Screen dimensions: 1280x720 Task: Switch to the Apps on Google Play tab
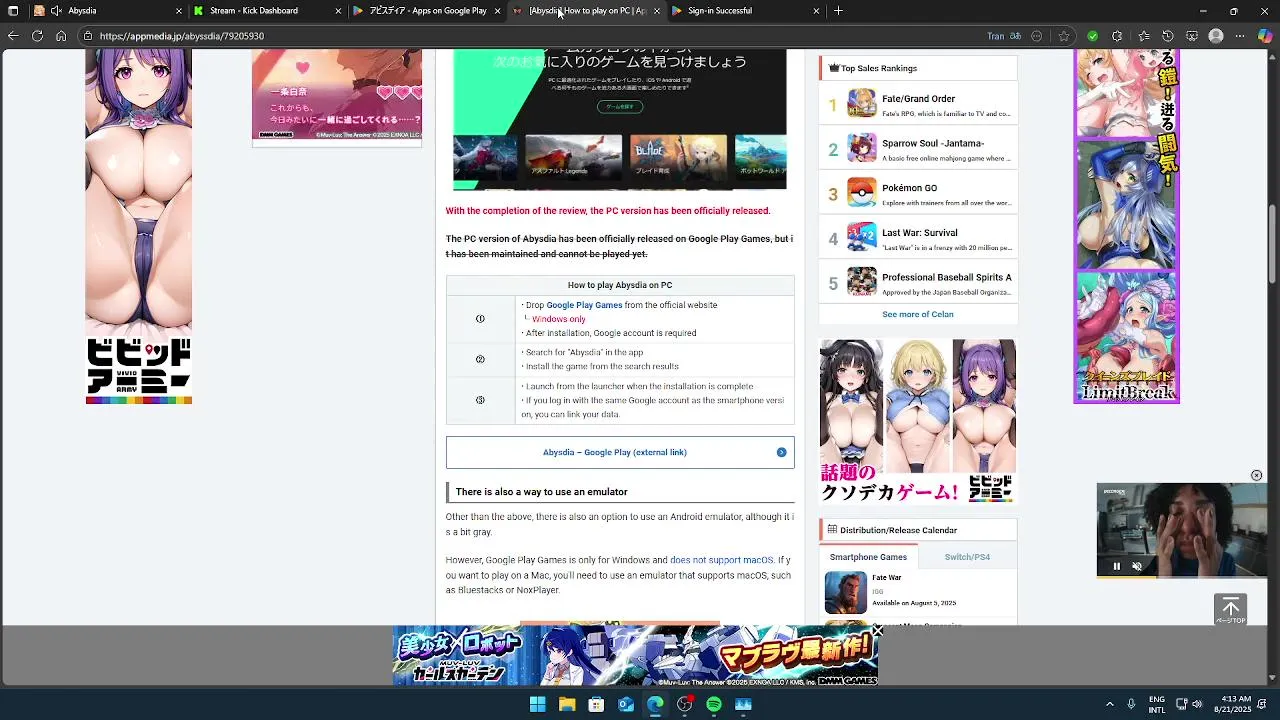pyautogui.click(x=427, y=11)
